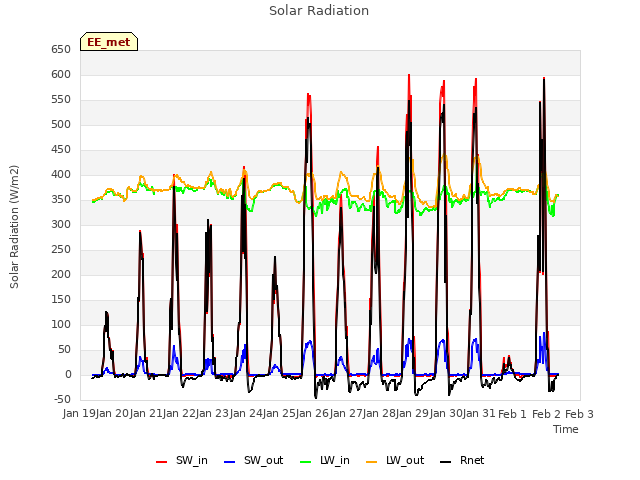Click the 550 y-axis tick label
Viewport: 640px width, 480px height.
tap(61, 100)
